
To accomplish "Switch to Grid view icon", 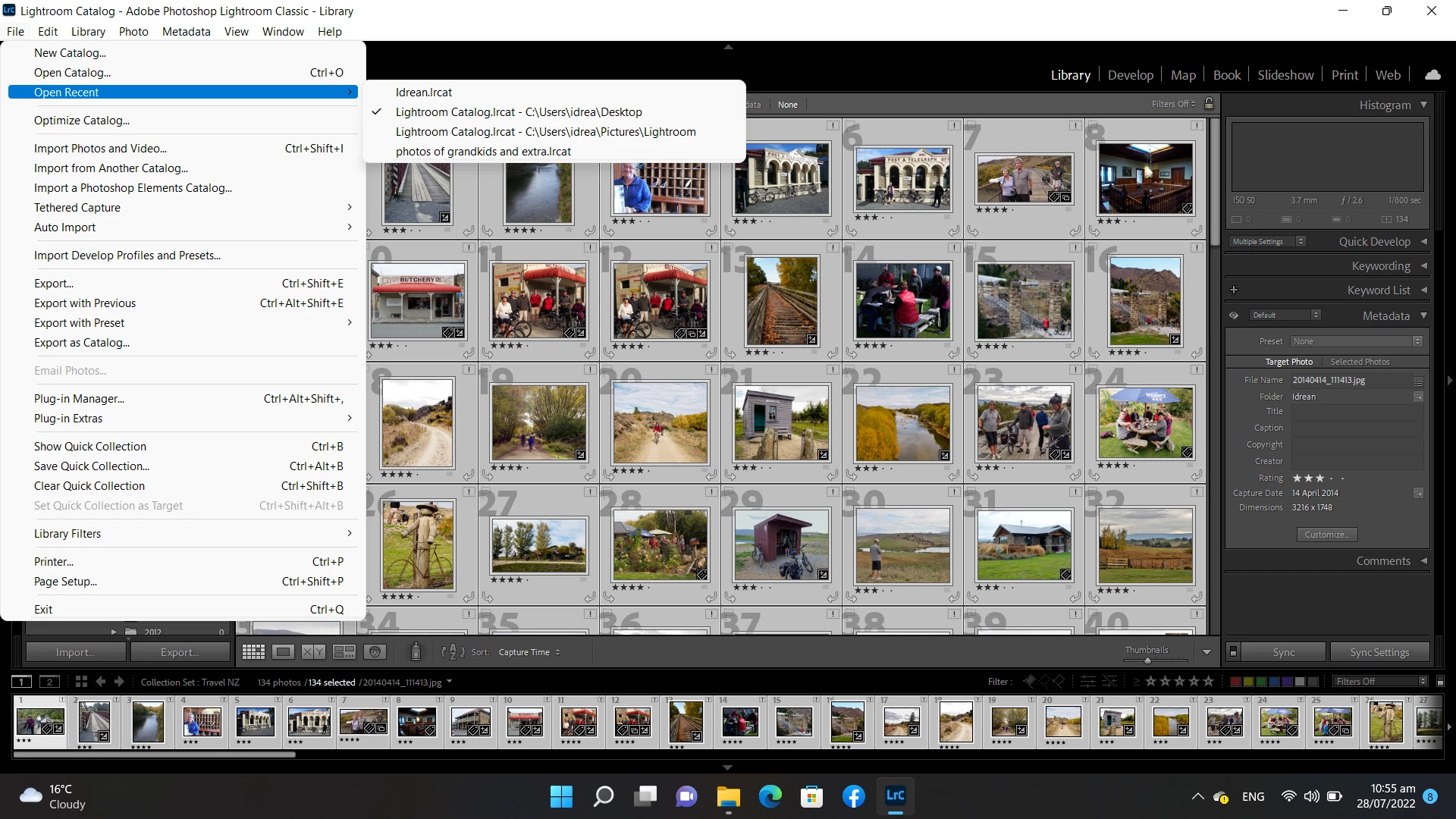I will pyautogui.click(x=253, y=652).
